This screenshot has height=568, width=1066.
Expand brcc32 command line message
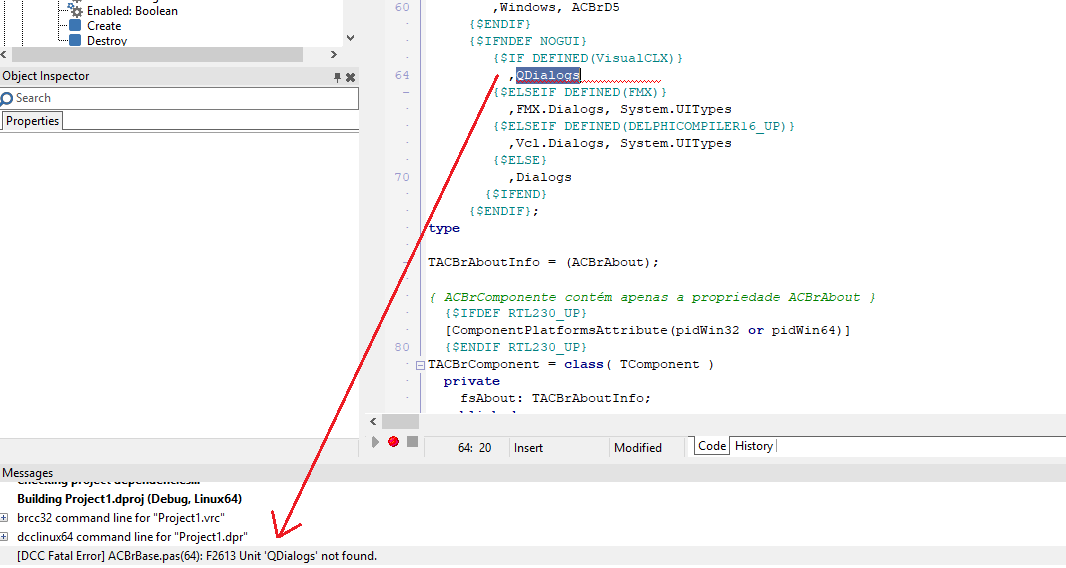tap(4, 518)
